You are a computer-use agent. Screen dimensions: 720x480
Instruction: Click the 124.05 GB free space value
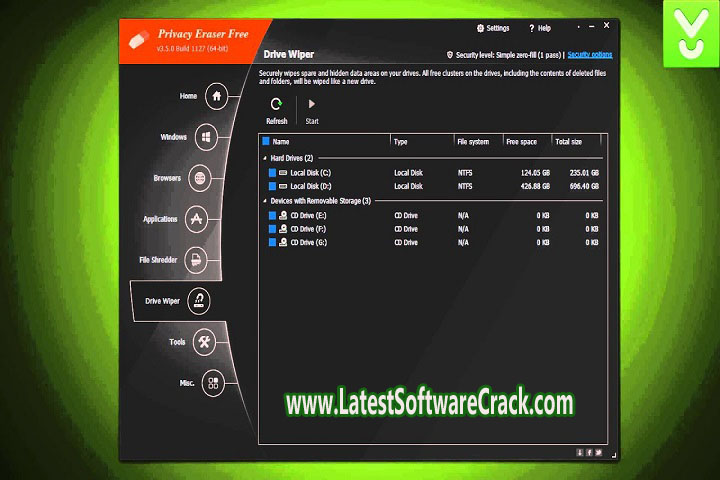pyautogui.click(x=535, y=173)
